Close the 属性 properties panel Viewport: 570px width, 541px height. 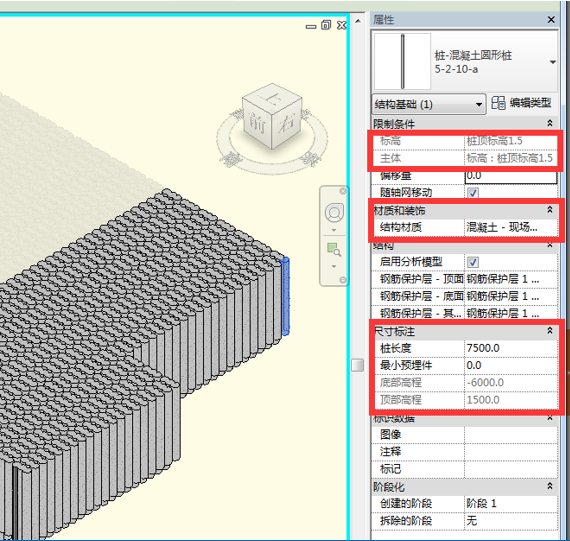pyautogui.click(x=551, y=20)
